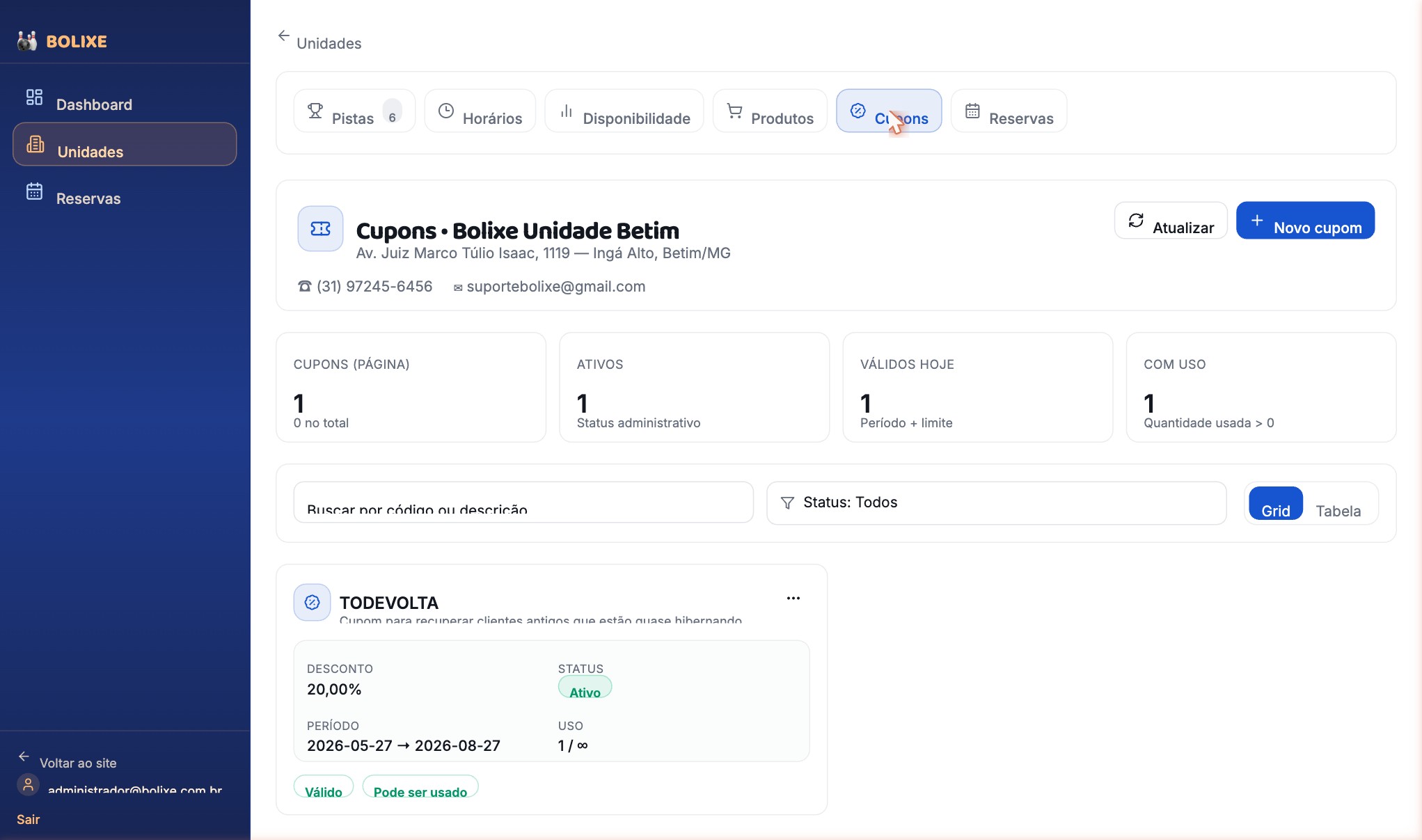Click the address Av. Juiz Marco Túlio Isaac
The height and width of the screenshot is (840, 1422).
click(x=543, y=253)
